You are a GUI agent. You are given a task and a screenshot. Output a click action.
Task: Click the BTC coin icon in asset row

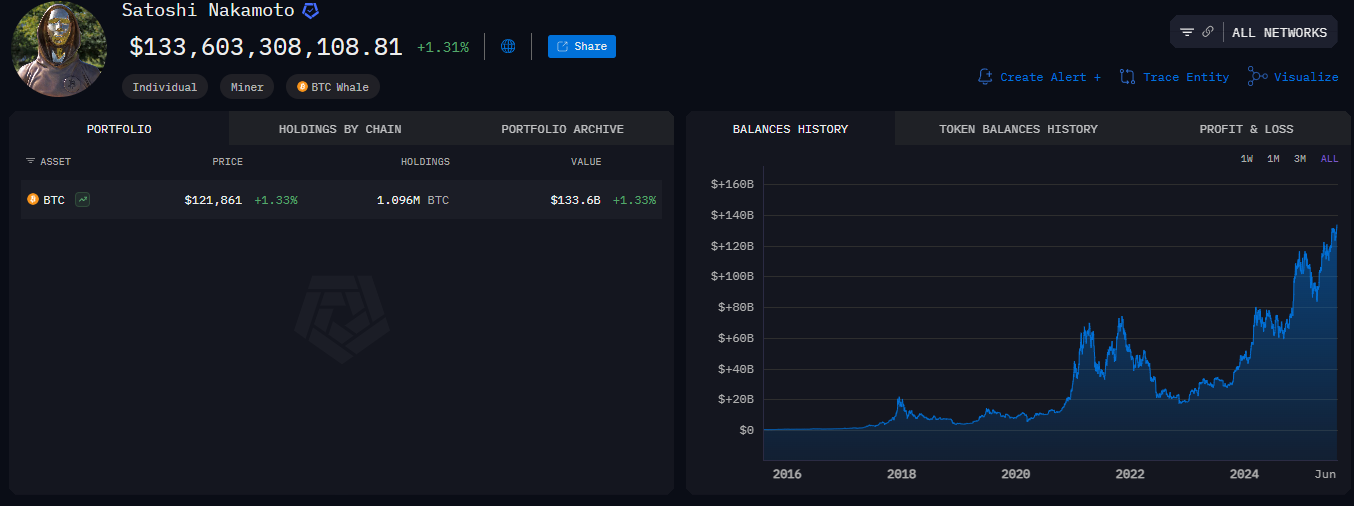[x=33, y=200]
